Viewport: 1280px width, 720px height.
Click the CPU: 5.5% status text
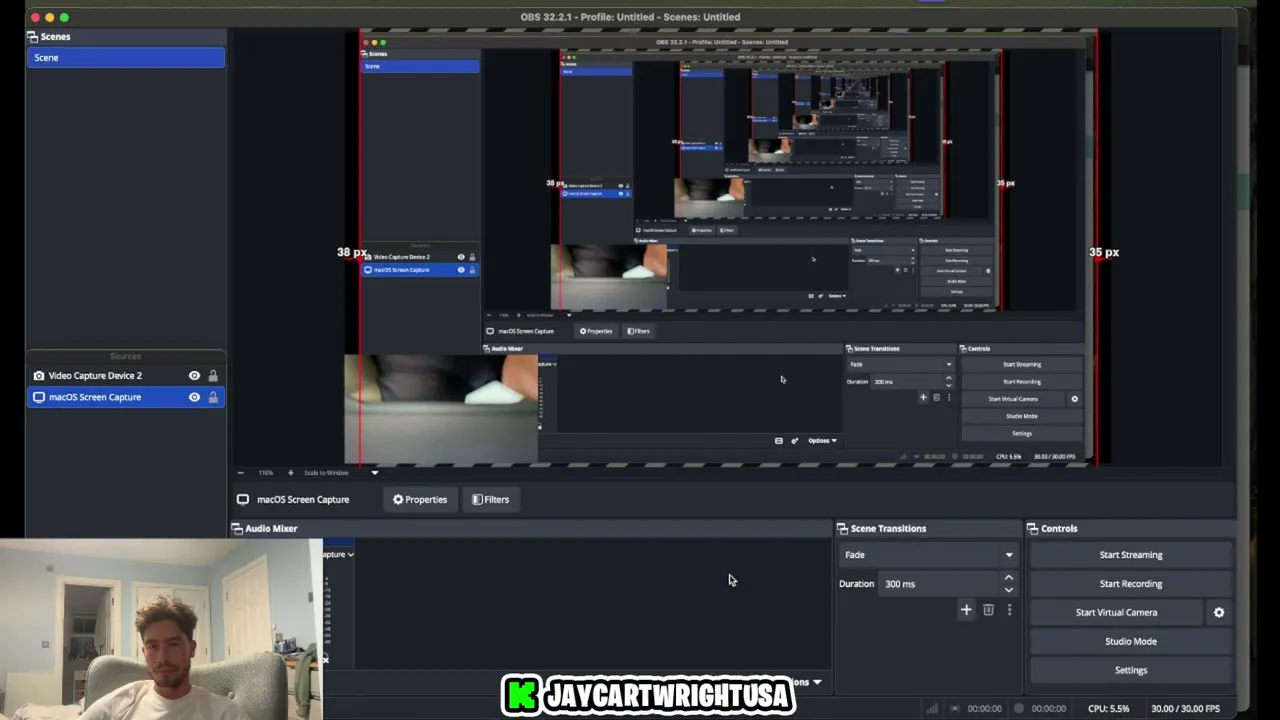(1109, 709)
